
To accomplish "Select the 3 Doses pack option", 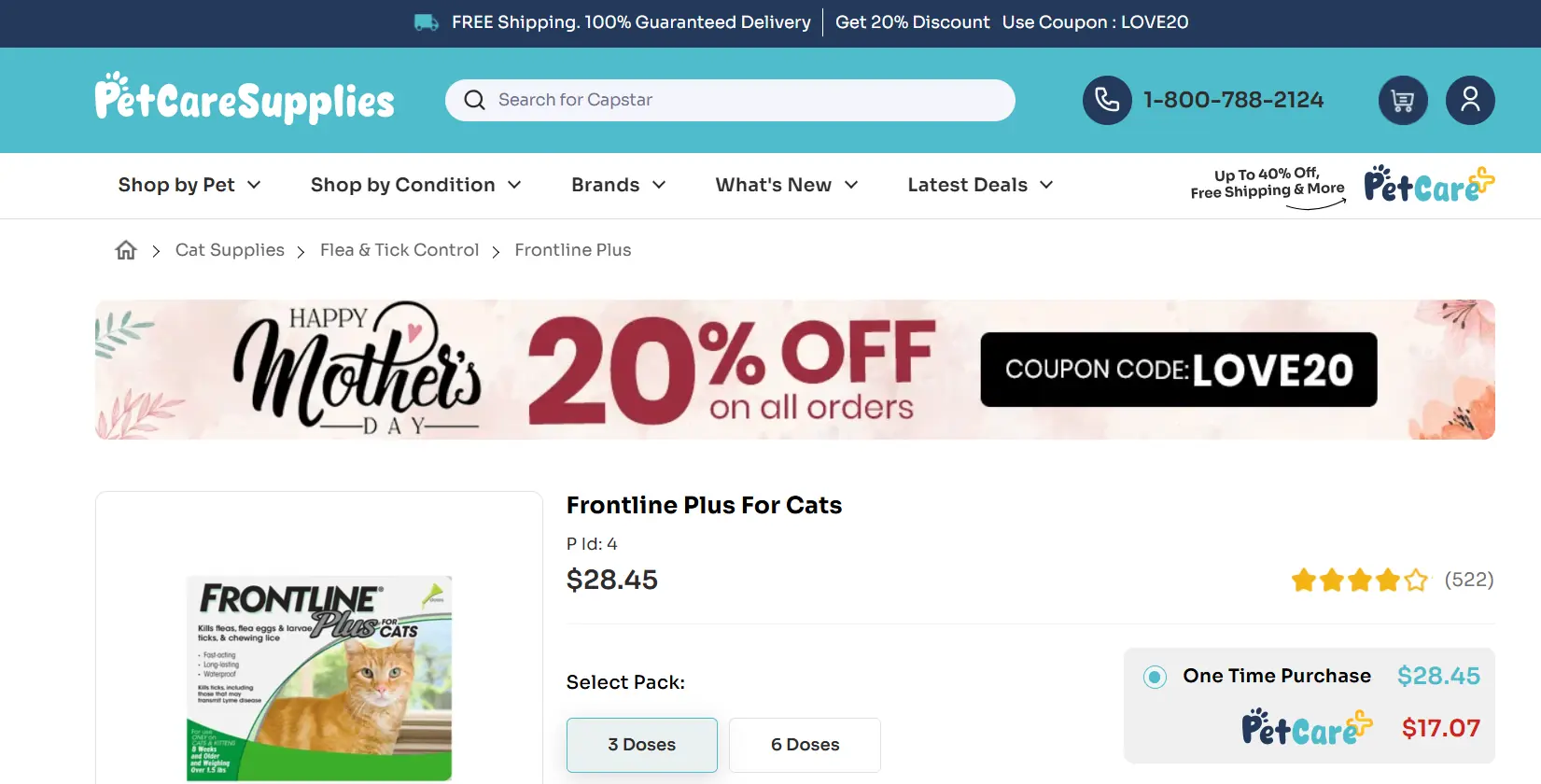I will (641, 745).
